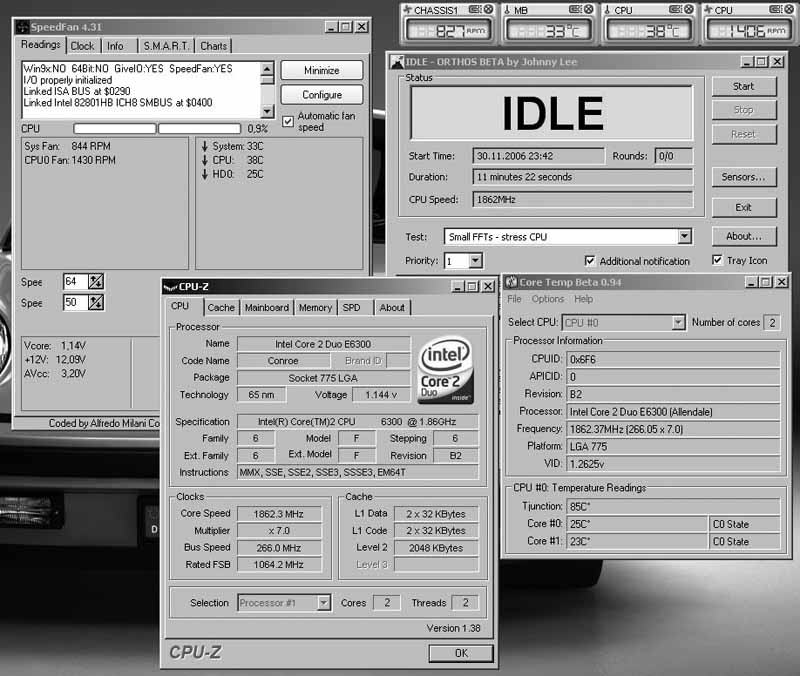
Task: Click the VID 1.2625v value
Action: [x=673, y=464]
